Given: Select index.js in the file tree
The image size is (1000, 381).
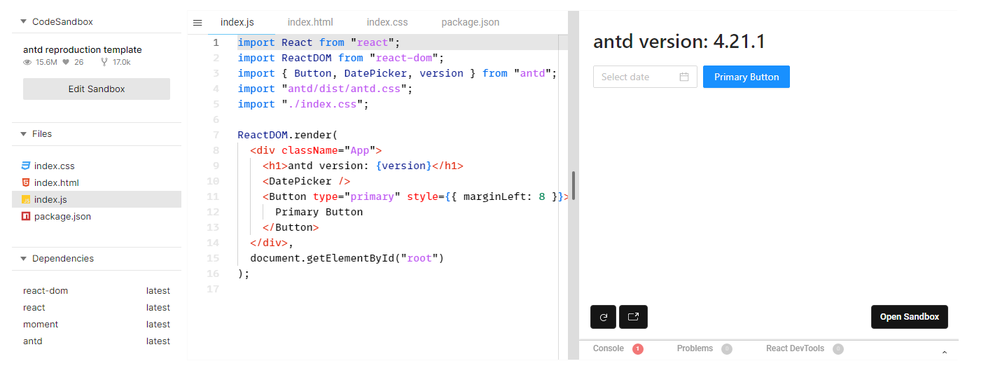Looking at the screenshot, I should [96, 200].
